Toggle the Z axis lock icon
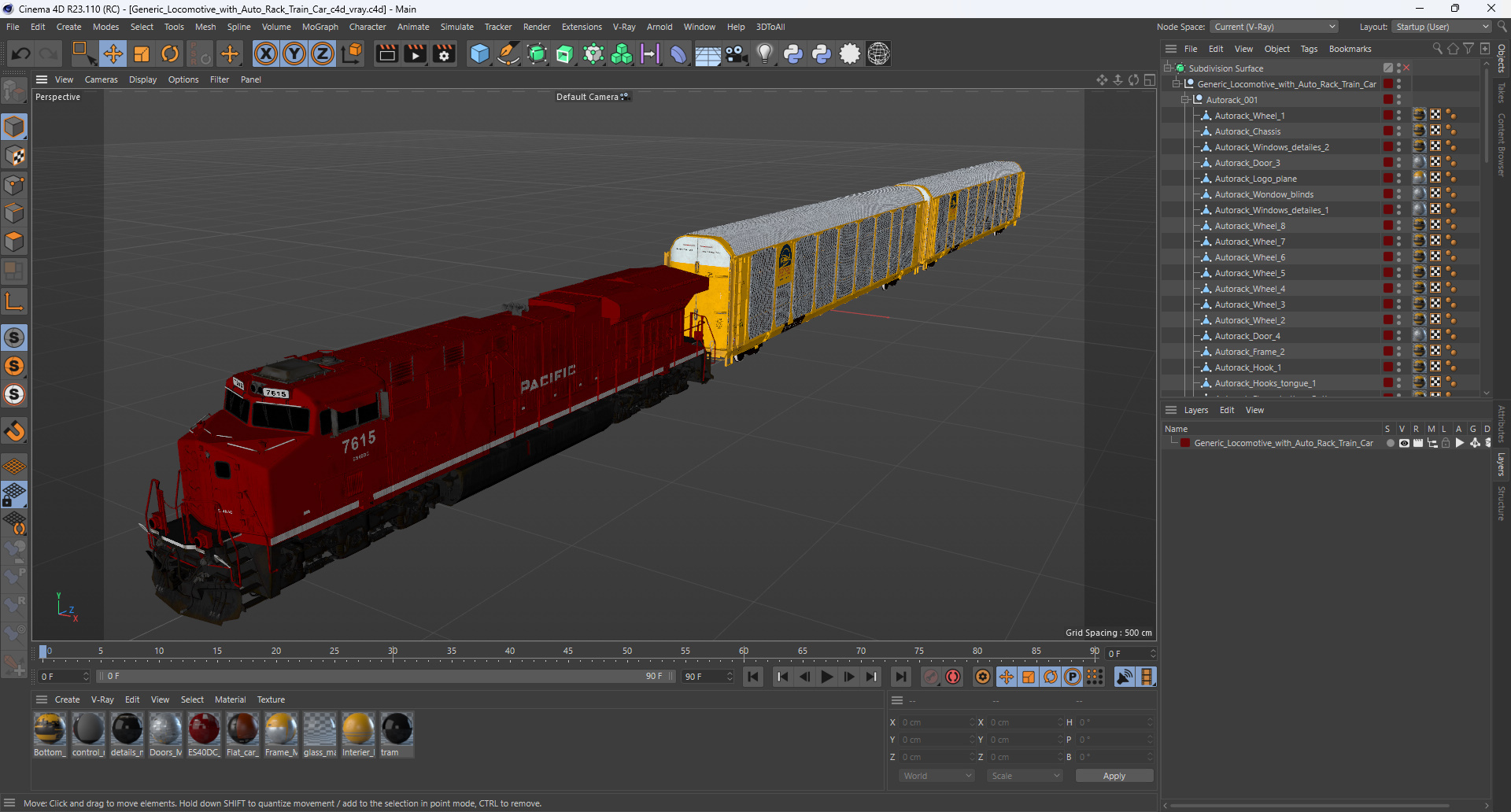1511x812 pixels. [323, 54]
